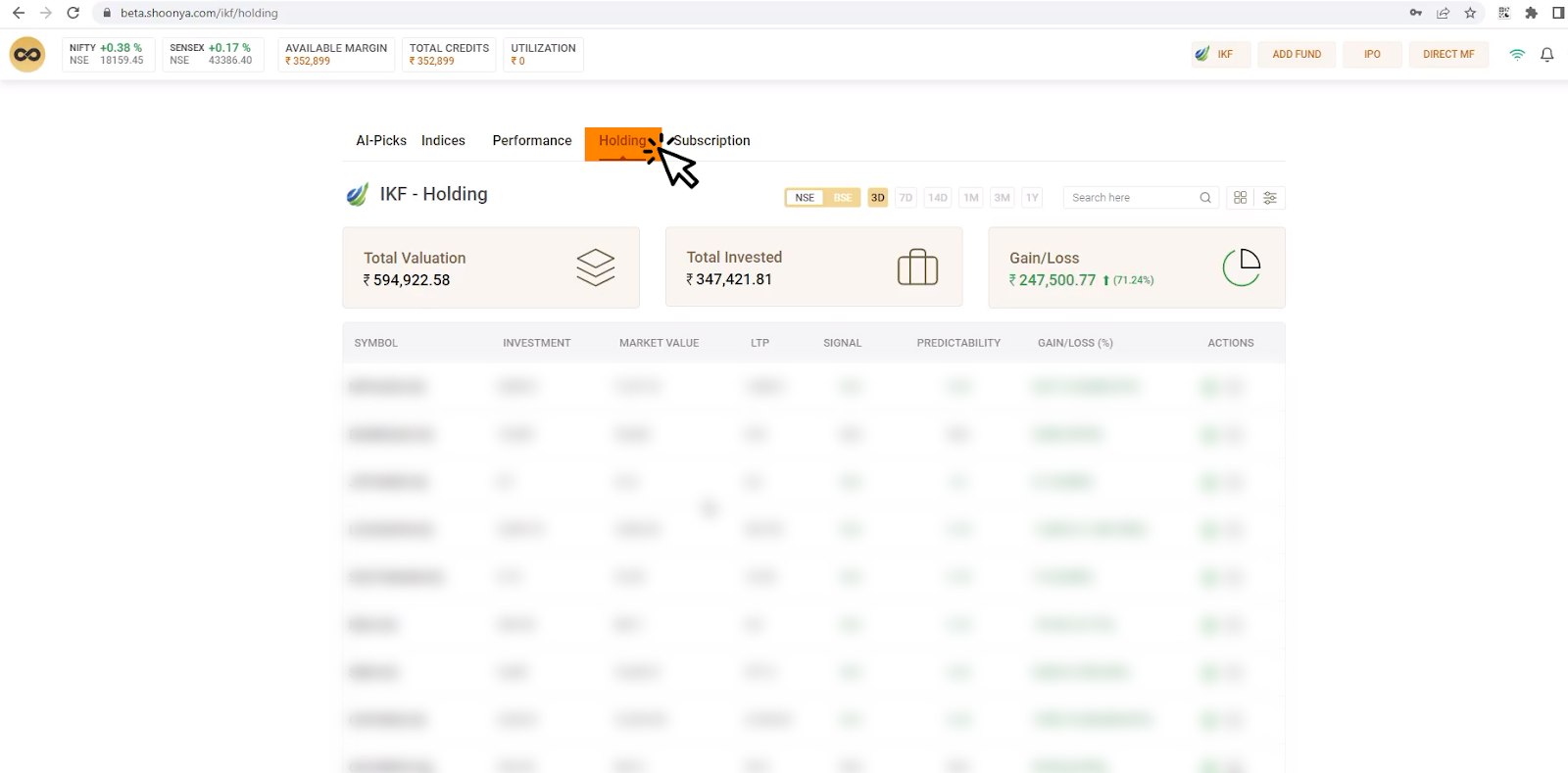1568x773 pixels.
Task: Check the wifi connection status icon
Action: (x=1517, y=55)
